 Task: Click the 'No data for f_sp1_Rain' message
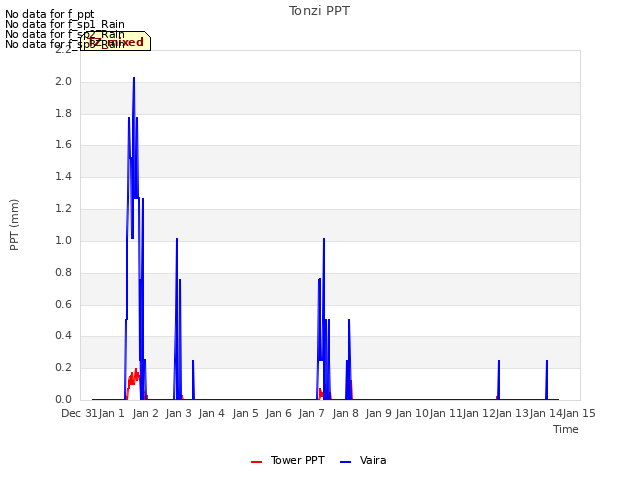click(65, 24)
